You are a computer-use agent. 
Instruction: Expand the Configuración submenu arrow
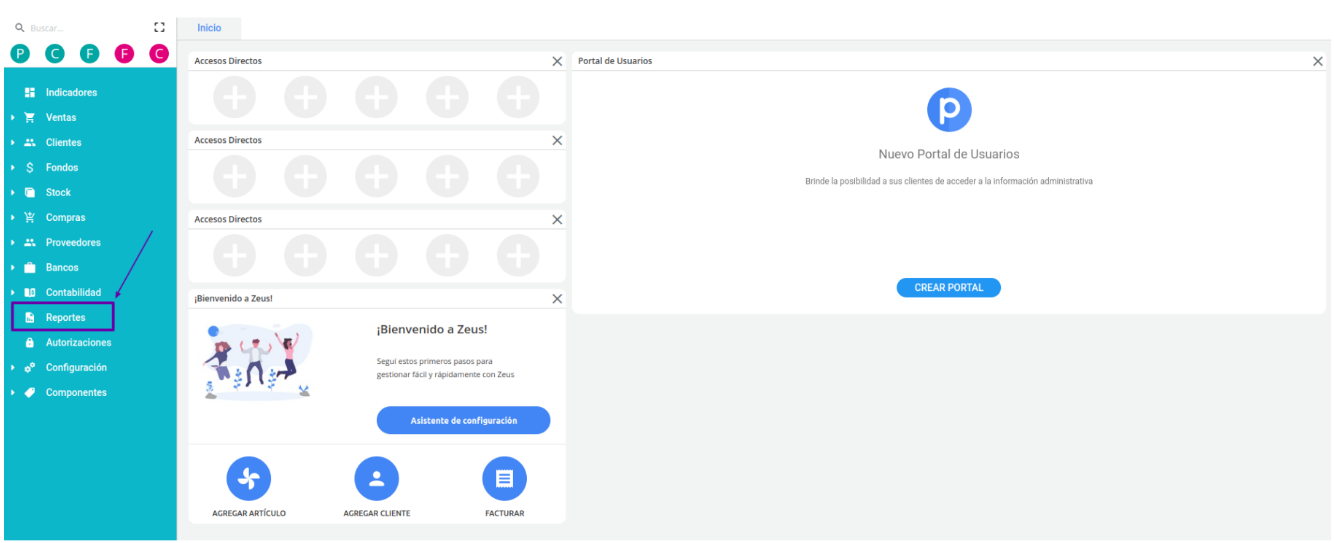point(11,367)
